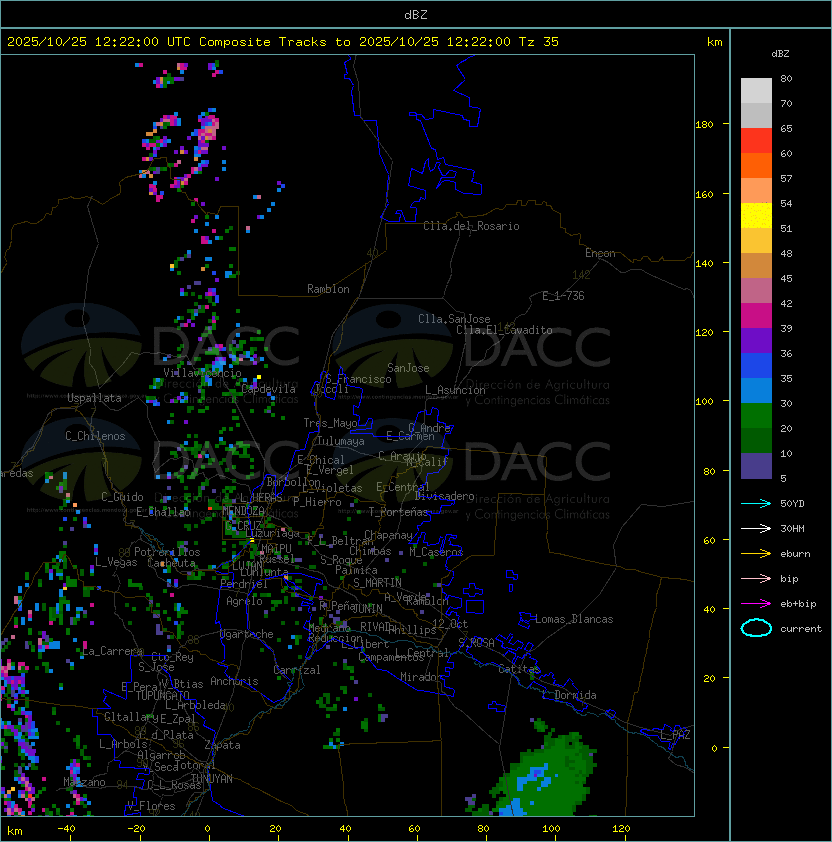
Task: Click the S_MARTIN map label
Action: point(377,583)
